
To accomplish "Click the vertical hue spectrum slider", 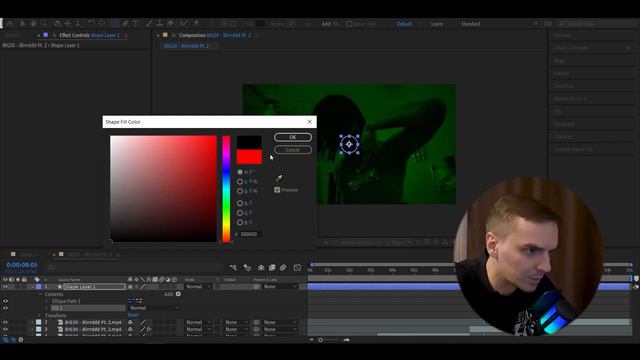I will 226,189.
